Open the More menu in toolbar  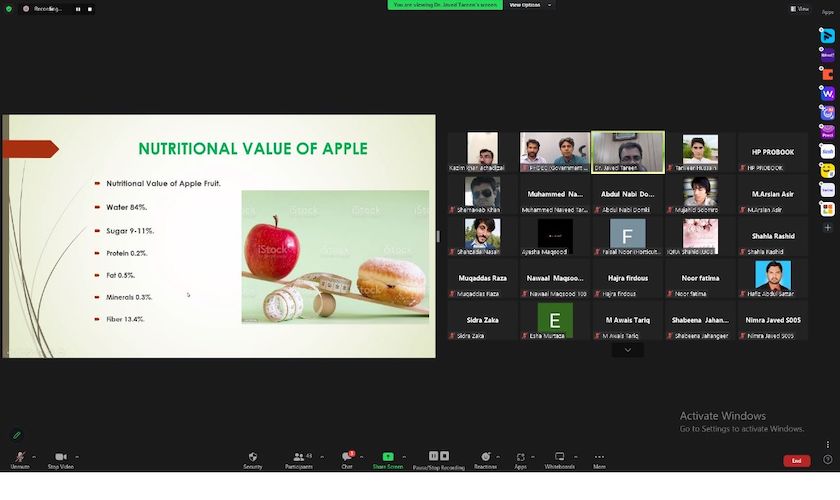point(599,458)
